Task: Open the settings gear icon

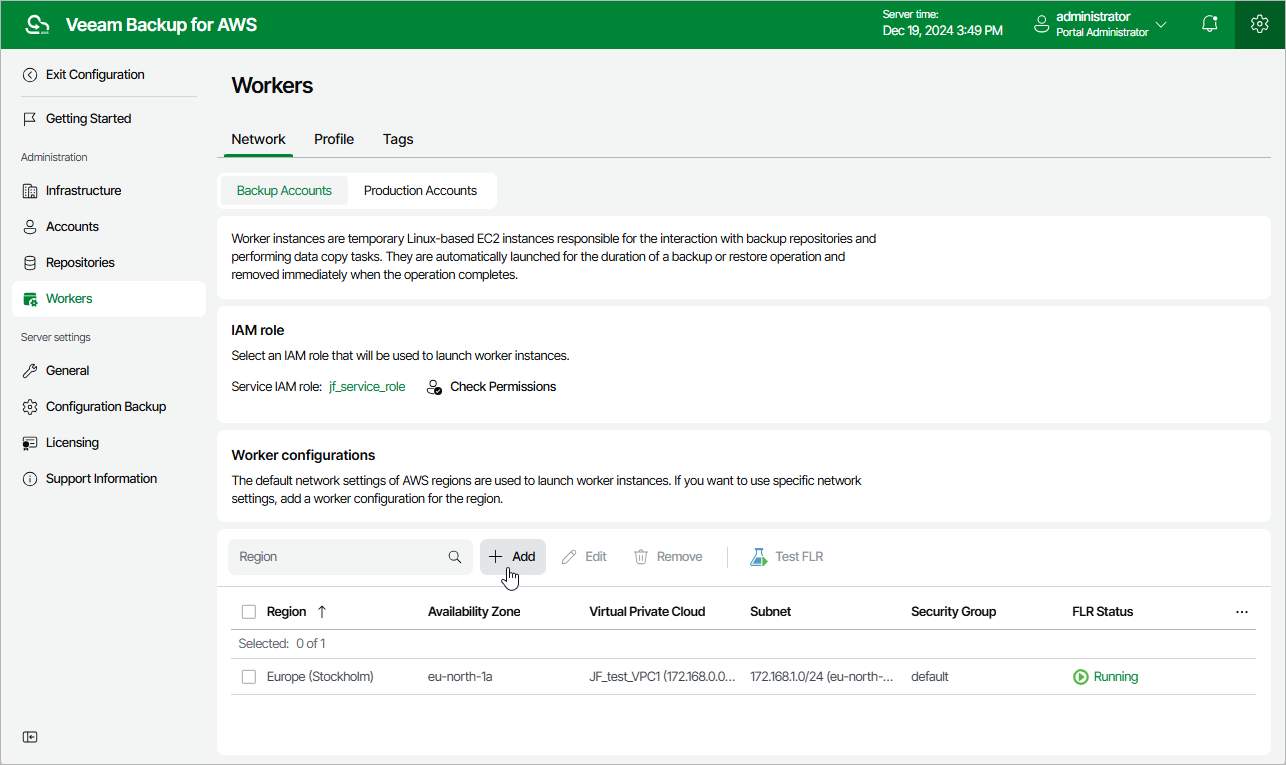Action: point(1260,24)
